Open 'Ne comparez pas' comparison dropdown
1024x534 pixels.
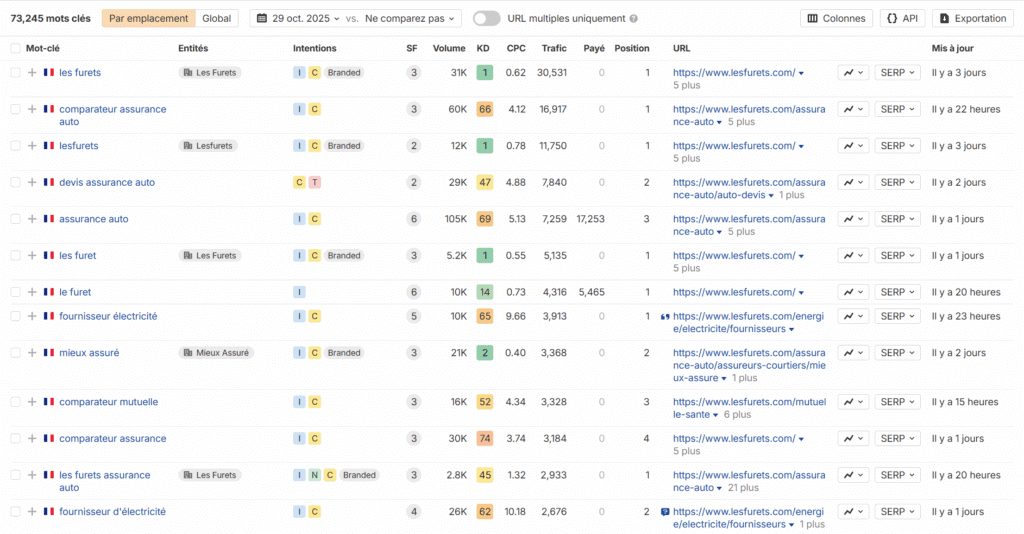coord(409,18)
